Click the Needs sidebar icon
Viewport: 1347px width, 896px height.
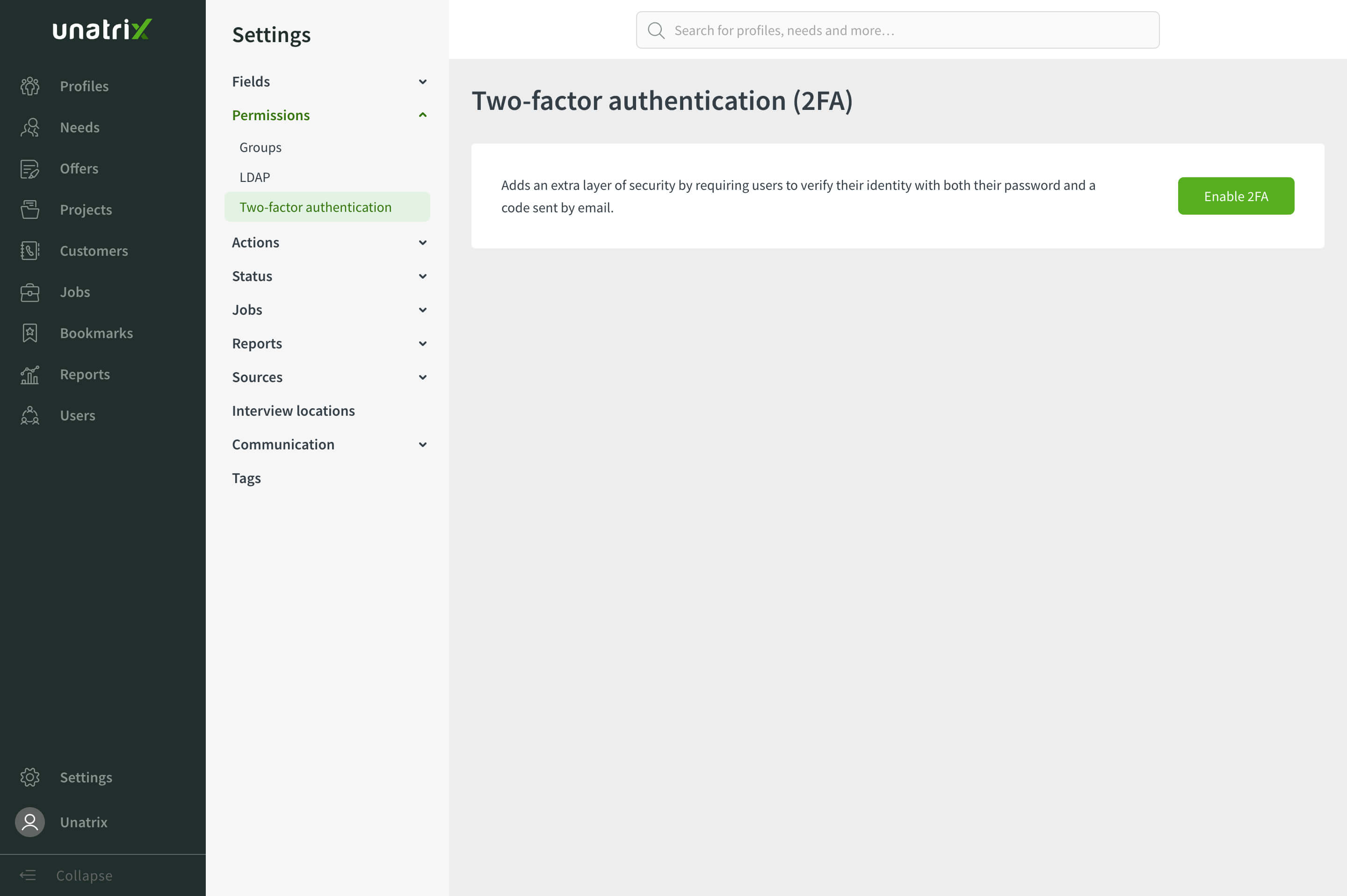pos(30,127)
